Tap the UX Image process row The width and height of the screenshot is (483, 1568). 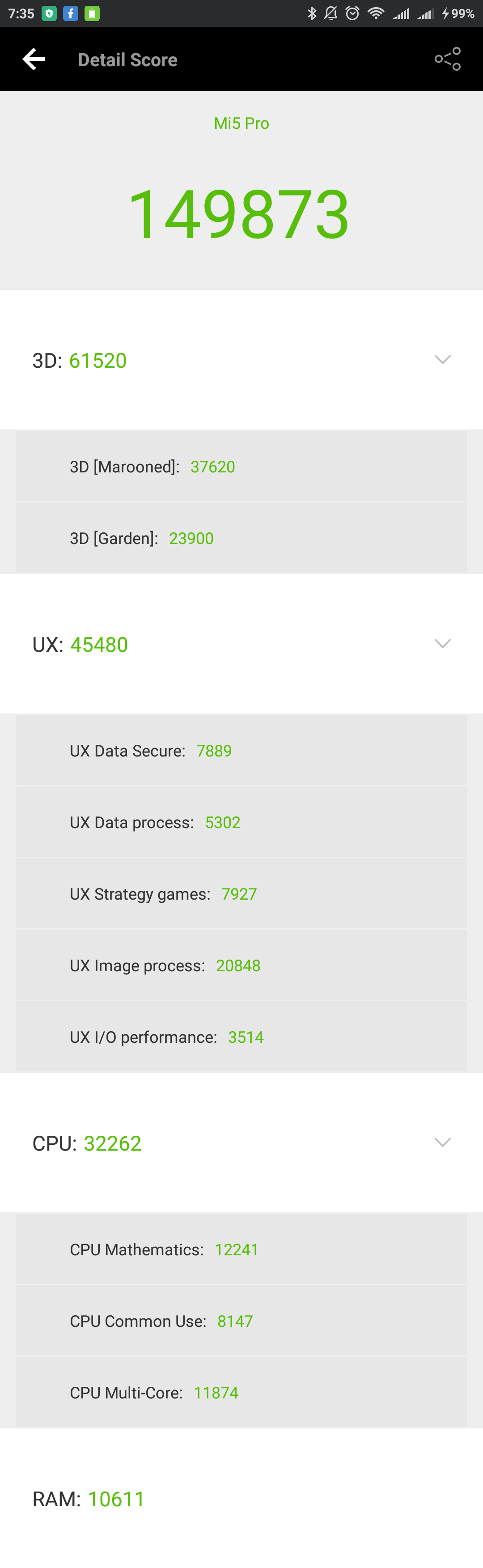tap(241, 965)
